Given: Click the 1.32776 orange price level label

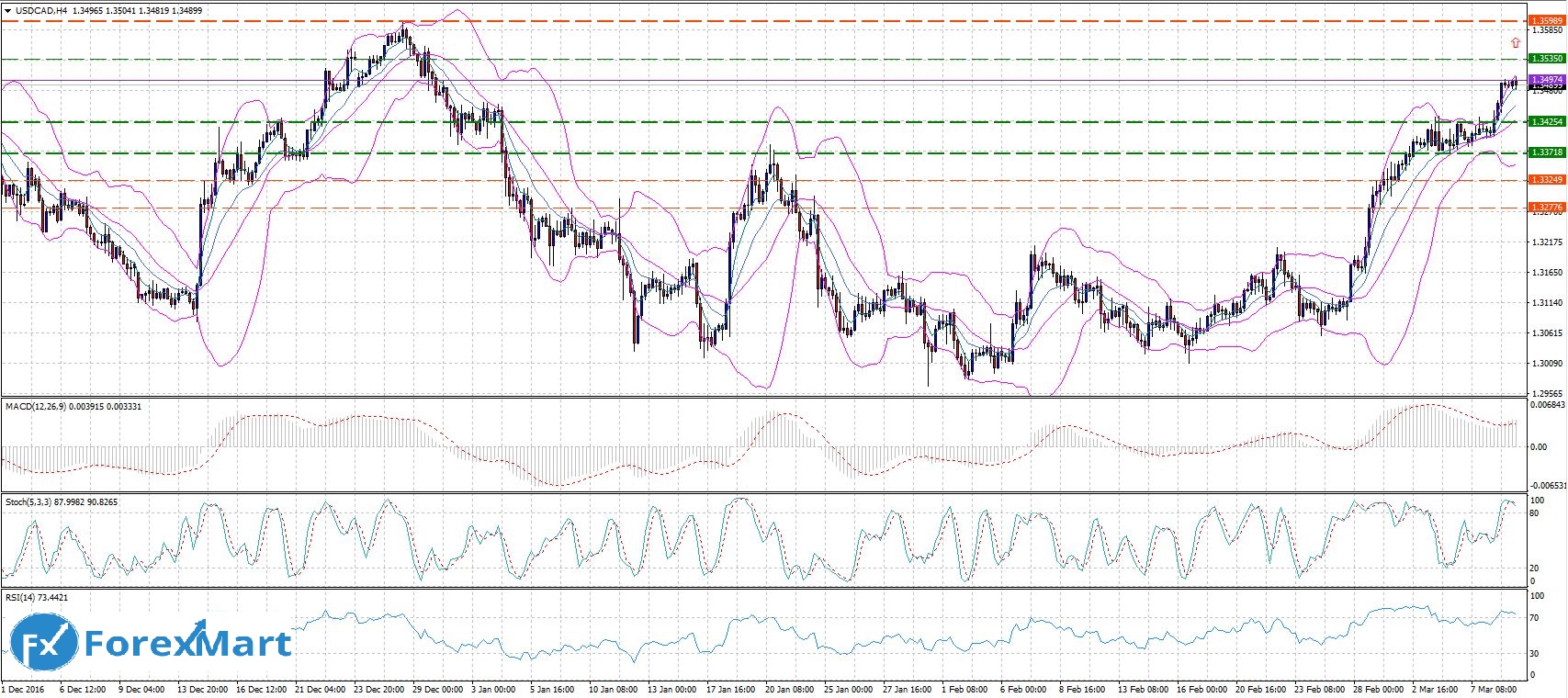Looking at the screenshot, I should pos(1546,208).
